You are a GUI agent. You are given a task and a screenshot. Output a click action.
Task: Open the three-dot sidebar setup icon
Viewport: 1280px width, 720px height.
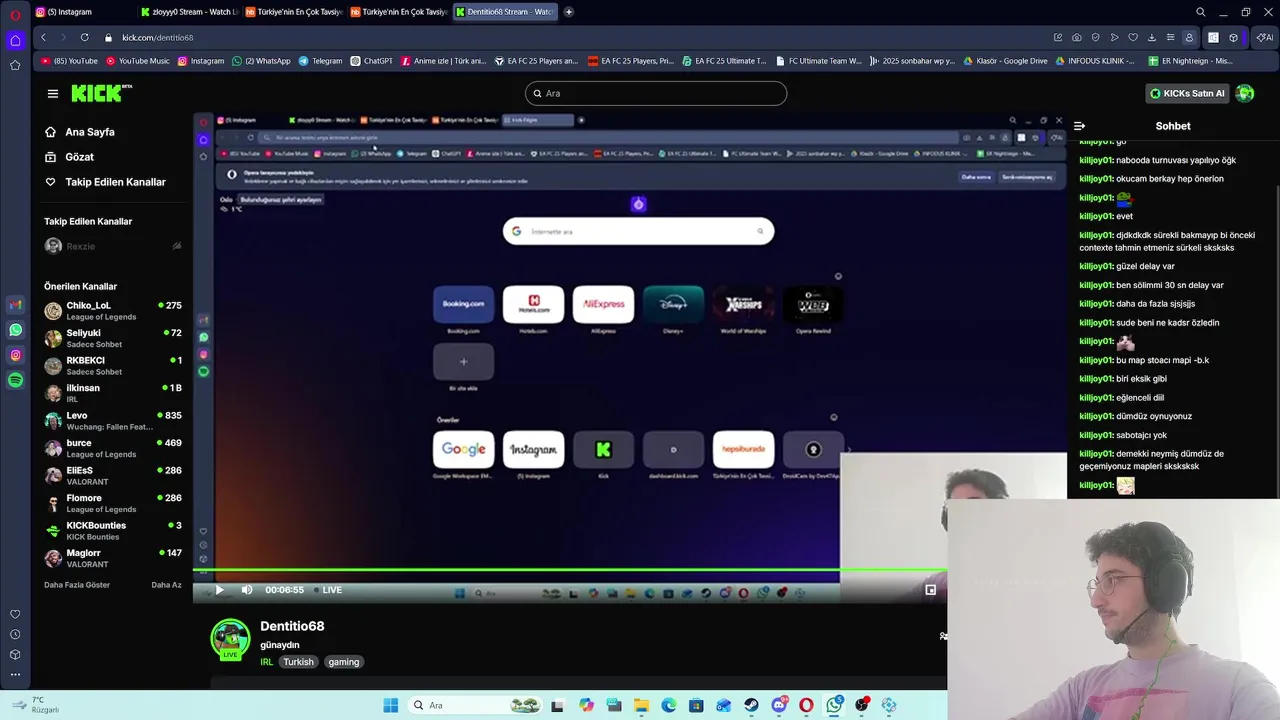(x=15, y=674)
